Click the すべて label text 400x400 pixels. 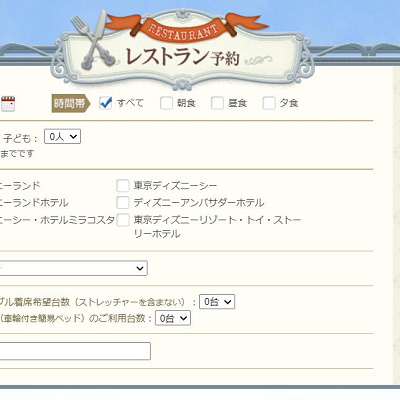click(x=130, y=103)
